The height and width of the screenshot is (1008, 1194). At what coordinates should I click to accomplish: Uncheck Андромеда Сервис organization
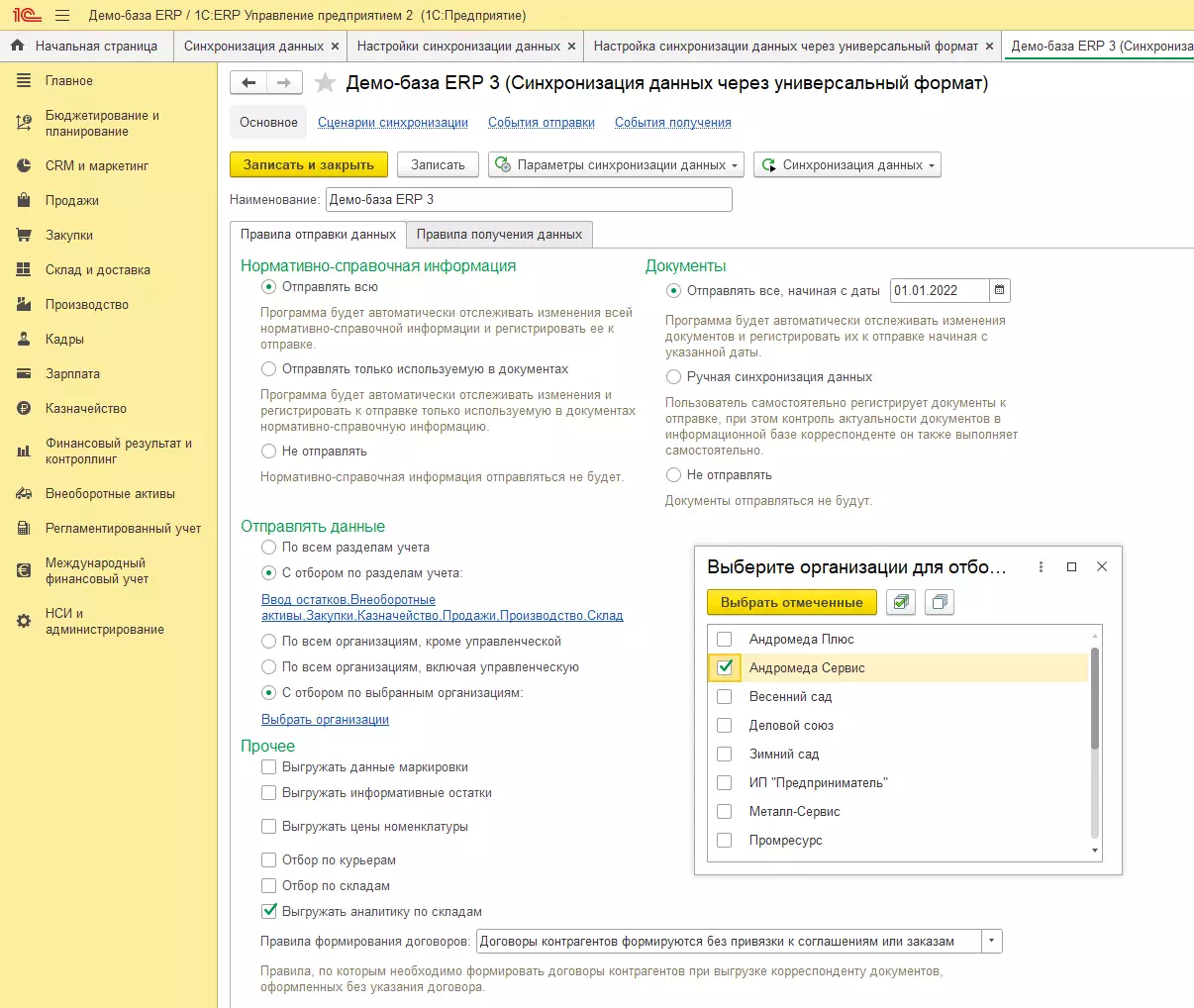[x=725, y=668]
